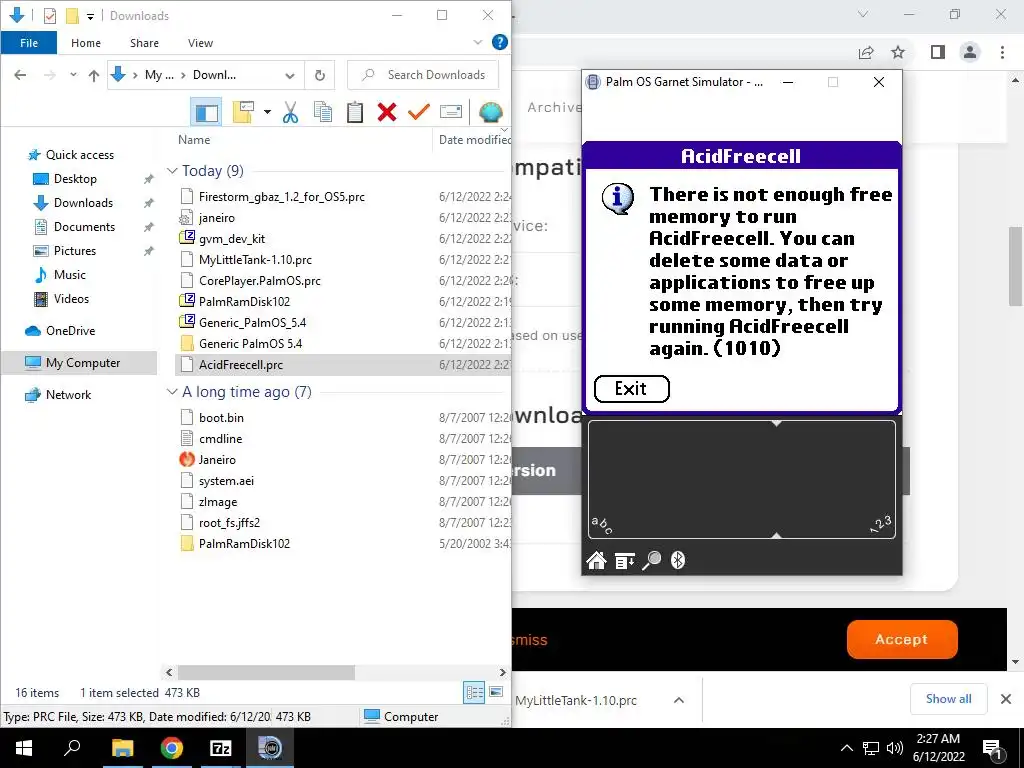Screen dimensions: 1024x768
Task: Open New folder dropdown arrow
Action: click(267, 112)
